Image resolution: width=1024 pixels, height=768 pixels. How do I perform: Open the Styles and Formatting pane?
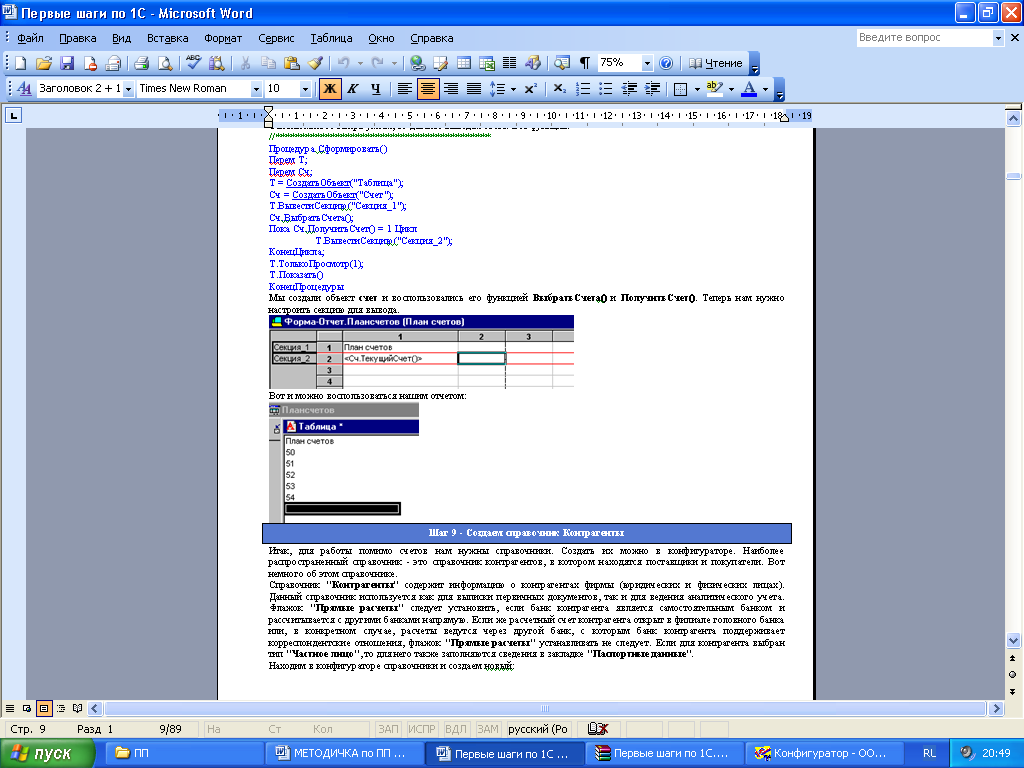(x=24, y=89)
